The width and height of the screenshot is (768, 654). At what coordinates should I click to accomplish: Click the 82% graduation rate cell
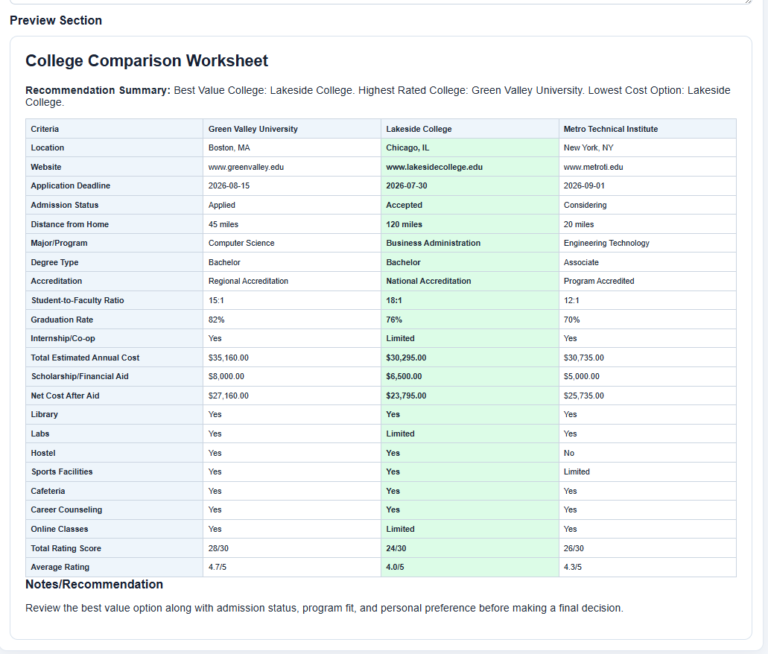292,319
